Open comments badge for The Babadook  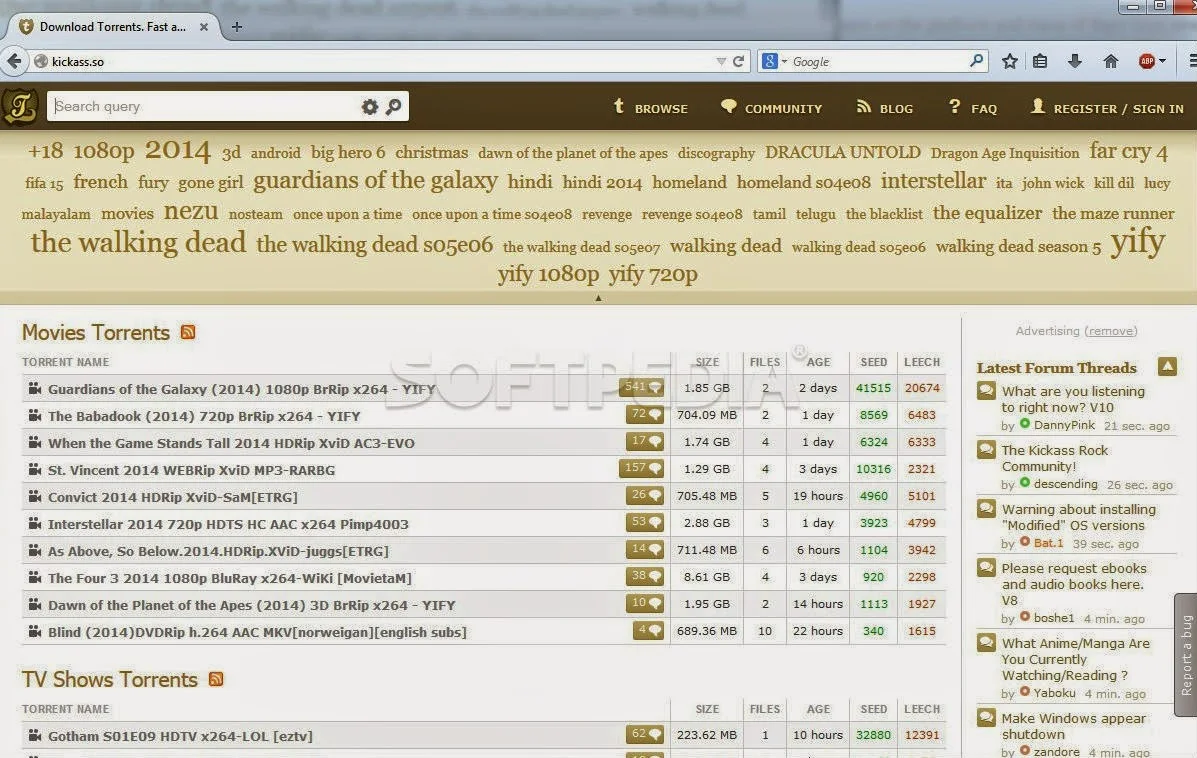[x=645, y=414]
